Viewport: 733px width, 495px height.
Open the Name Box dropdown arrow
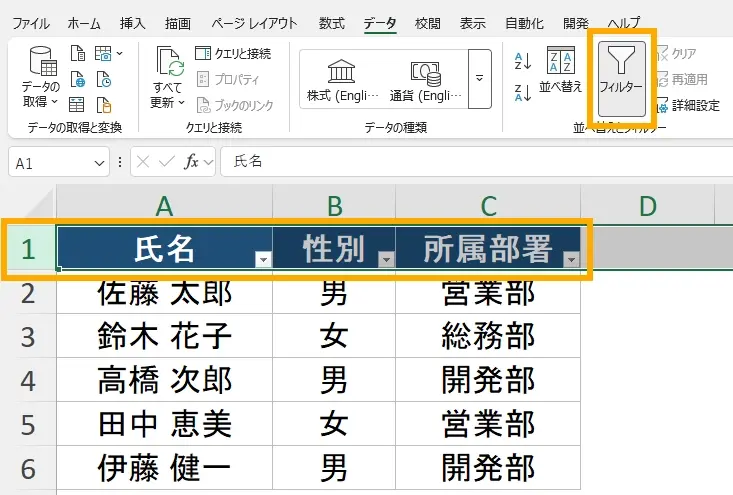[x=99, y=163]
